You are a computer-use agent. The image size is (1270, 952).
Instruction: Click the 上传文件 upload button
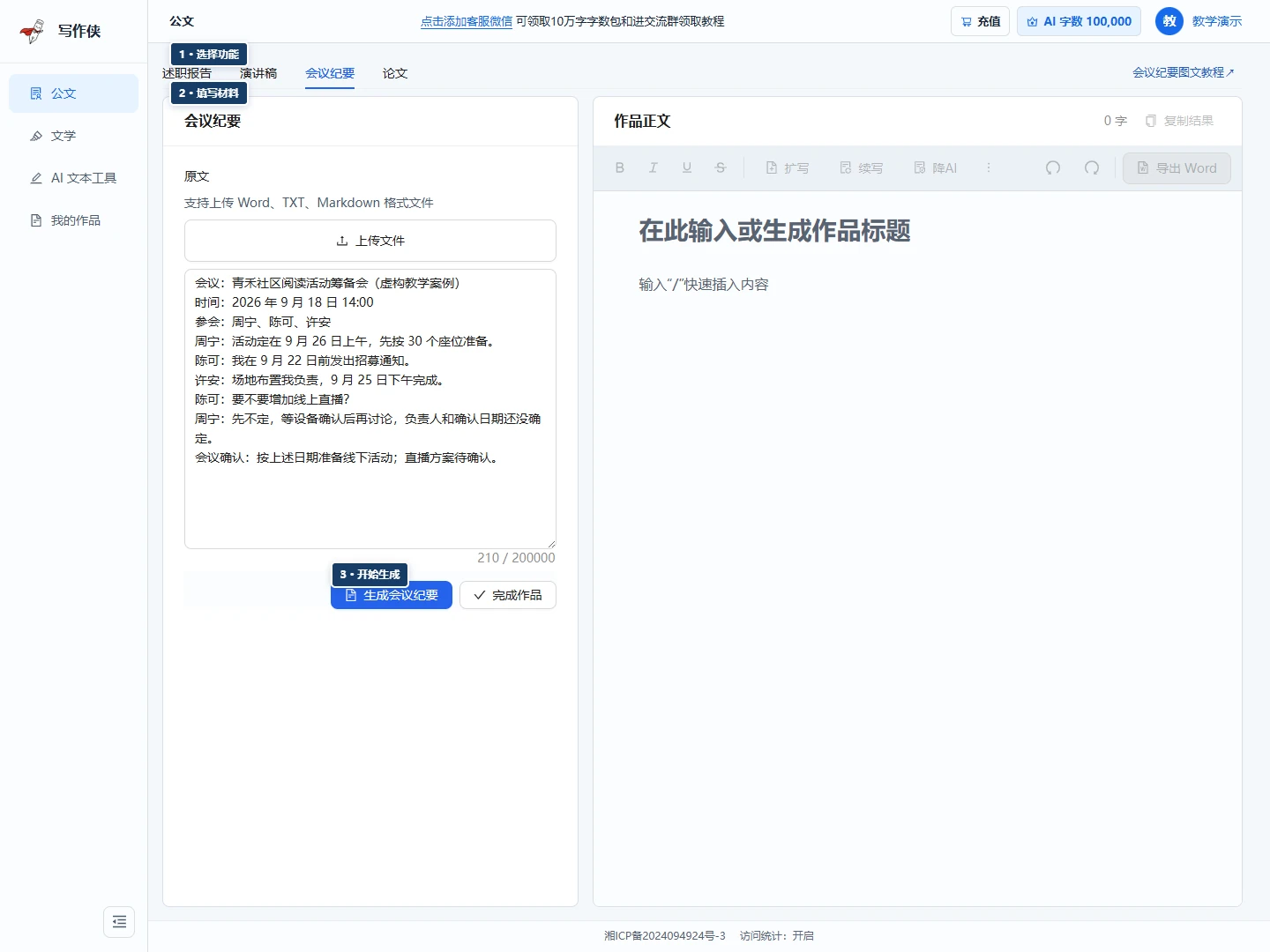pos(370,241)
